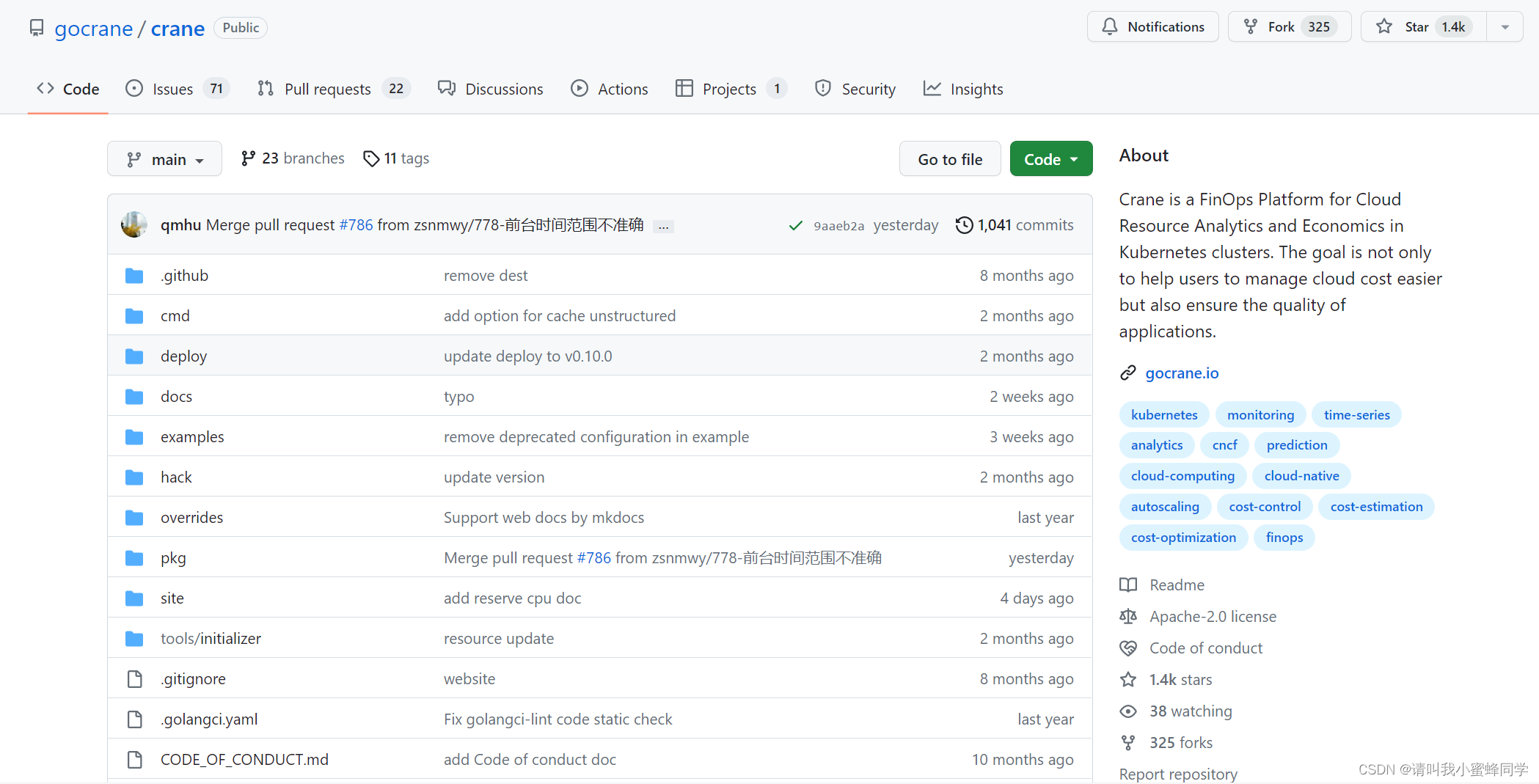Click the link chain icon beside gocrane.io
Image resolution: width=1539 pixels, height=784 pixels.
click(1128, 373)
